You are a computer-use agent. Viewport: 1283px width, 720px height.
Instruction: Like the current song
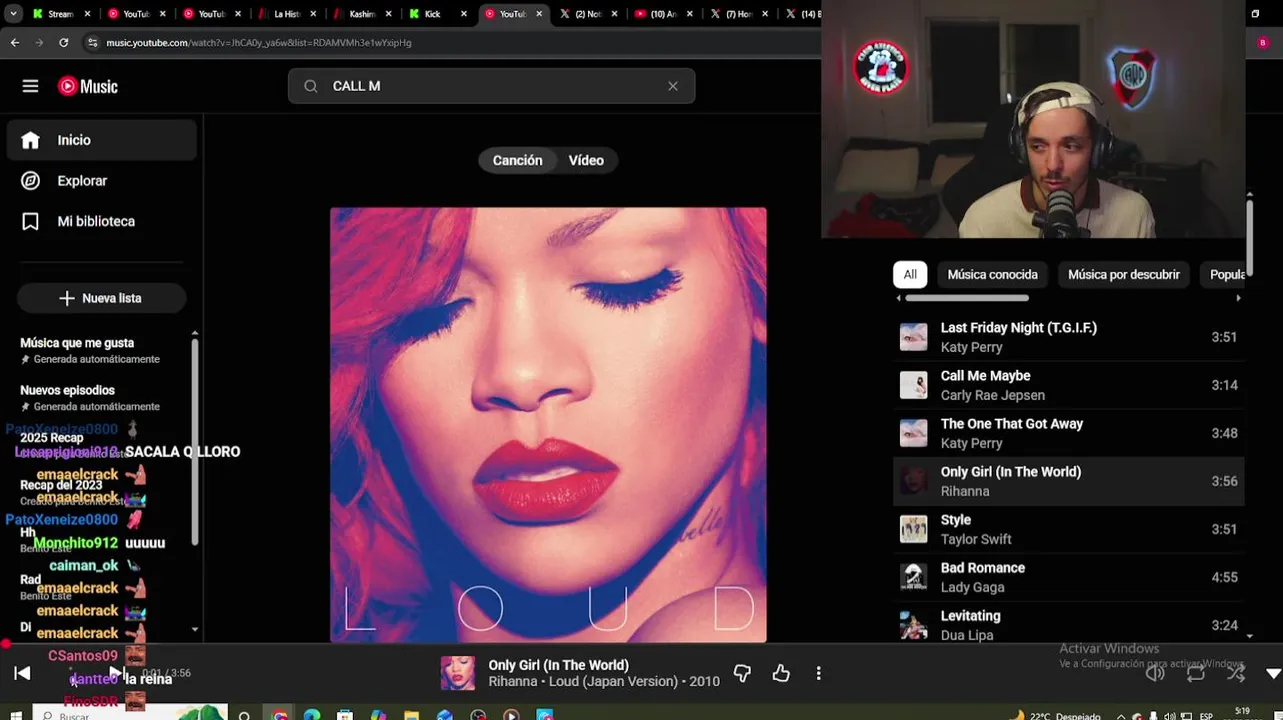781,674
